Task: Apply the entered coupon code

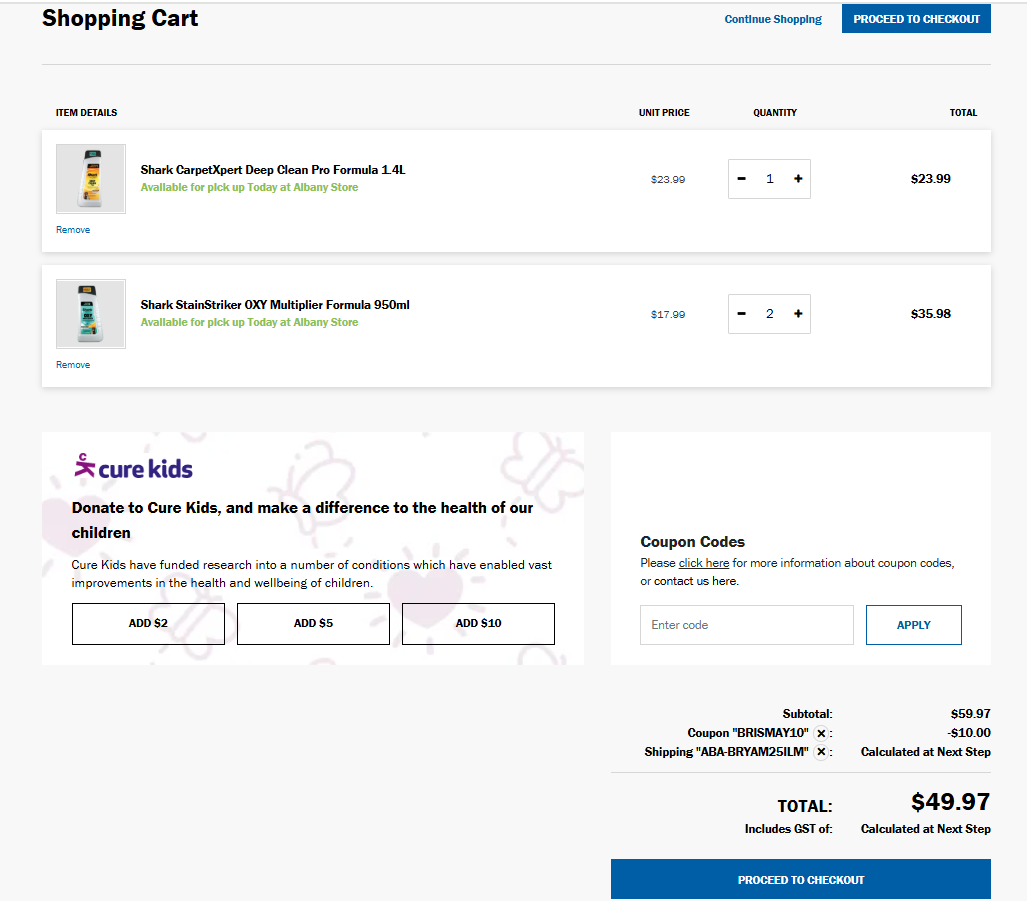Action: point(914,625)
